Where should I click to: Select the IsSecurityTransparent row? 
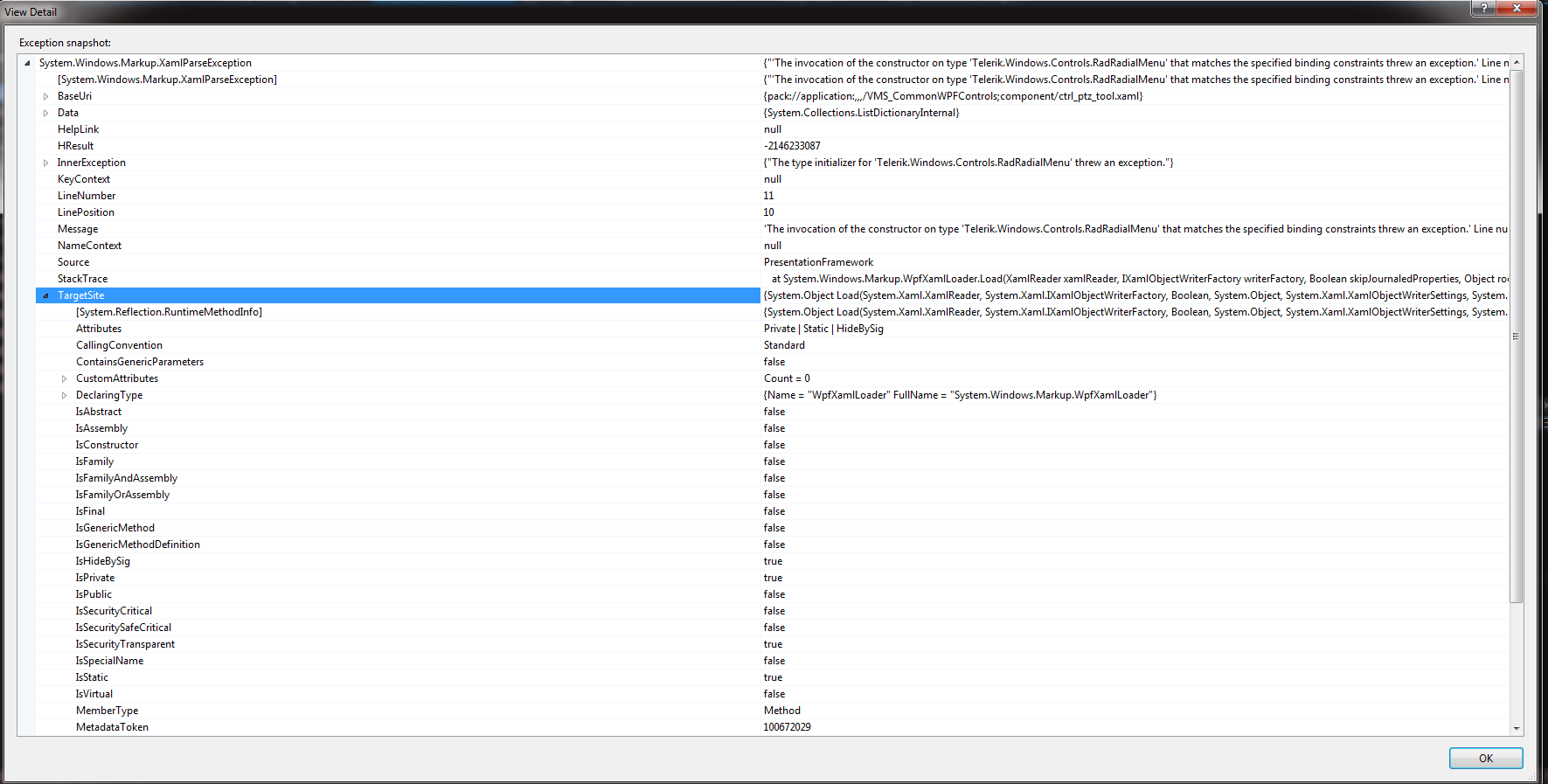tap(773, 644)
